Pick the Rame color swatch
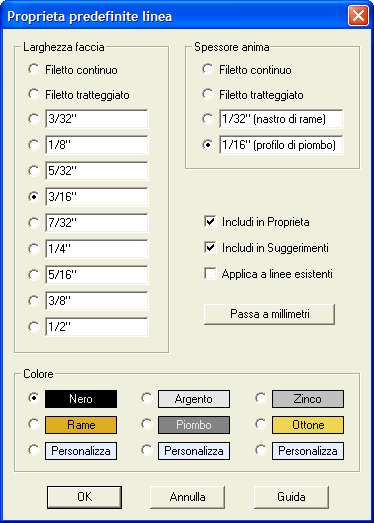 81,425
